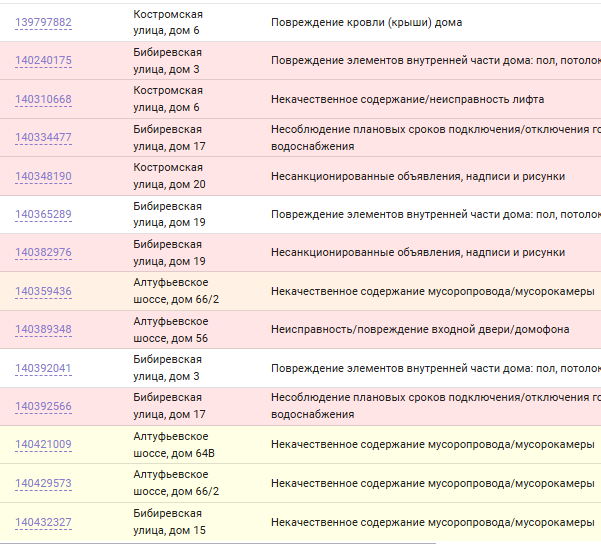The image size is (601, 544).
Task: Select address in row 140365289
Action: pyautogui.click(x=169, y=214)
